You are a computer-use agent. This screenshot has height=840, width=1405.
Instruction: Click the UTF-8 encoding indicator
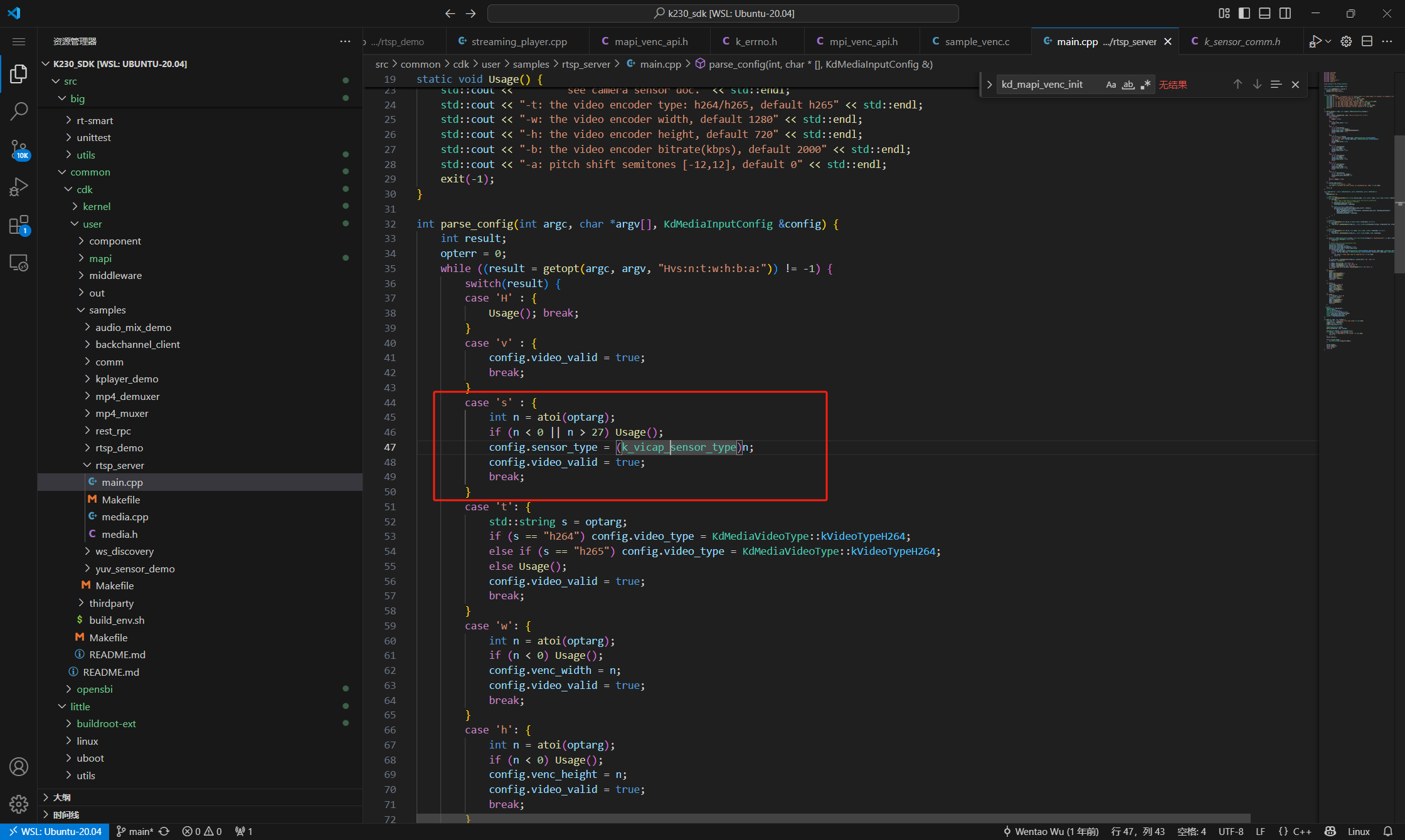(1231, 831)
